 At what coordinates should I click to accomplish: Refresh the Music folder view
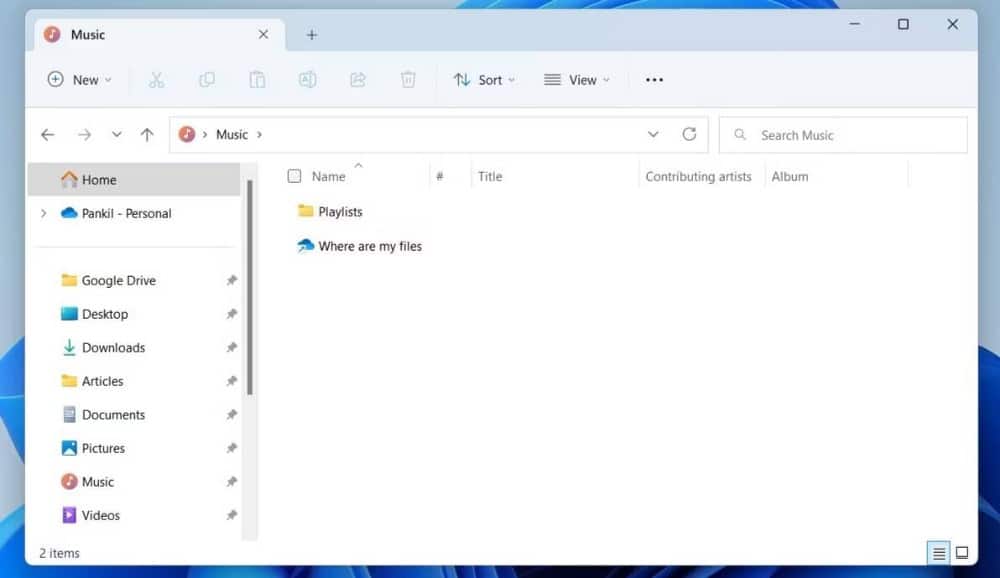(x=689, y=134)
